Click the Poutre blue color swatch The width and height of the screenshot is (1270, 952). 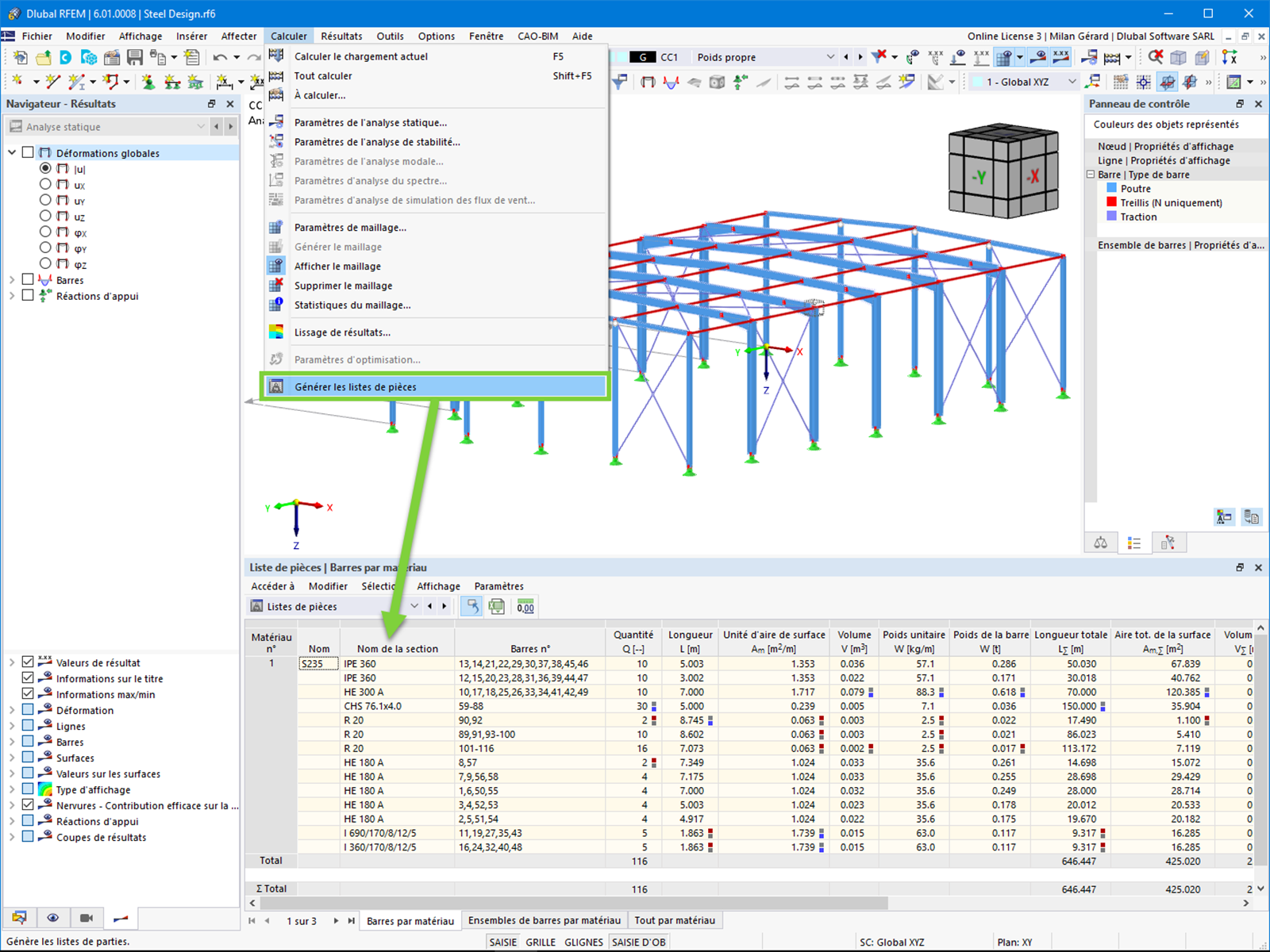pos(1112,188)
